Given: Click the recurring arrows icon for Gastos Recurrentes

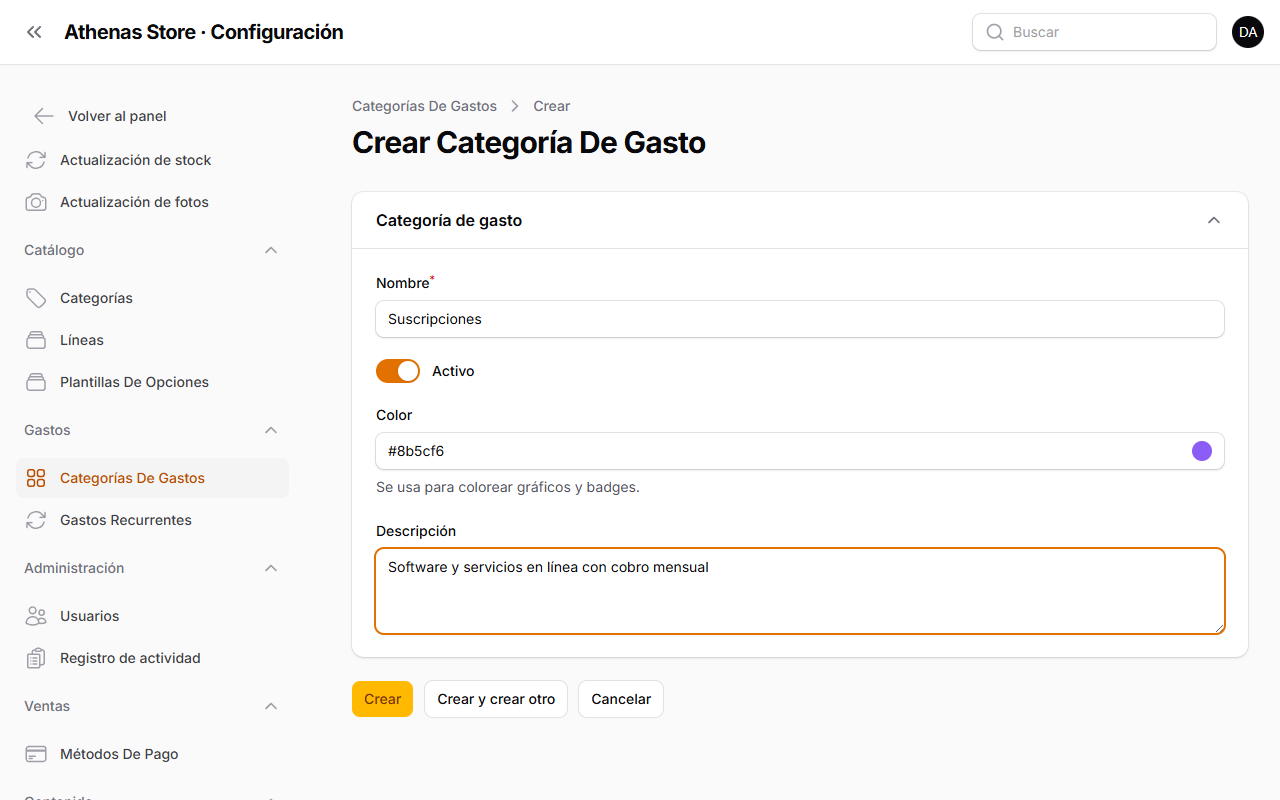Looking at the screenshot, I should pyautogui.click(x=36, y=520).
